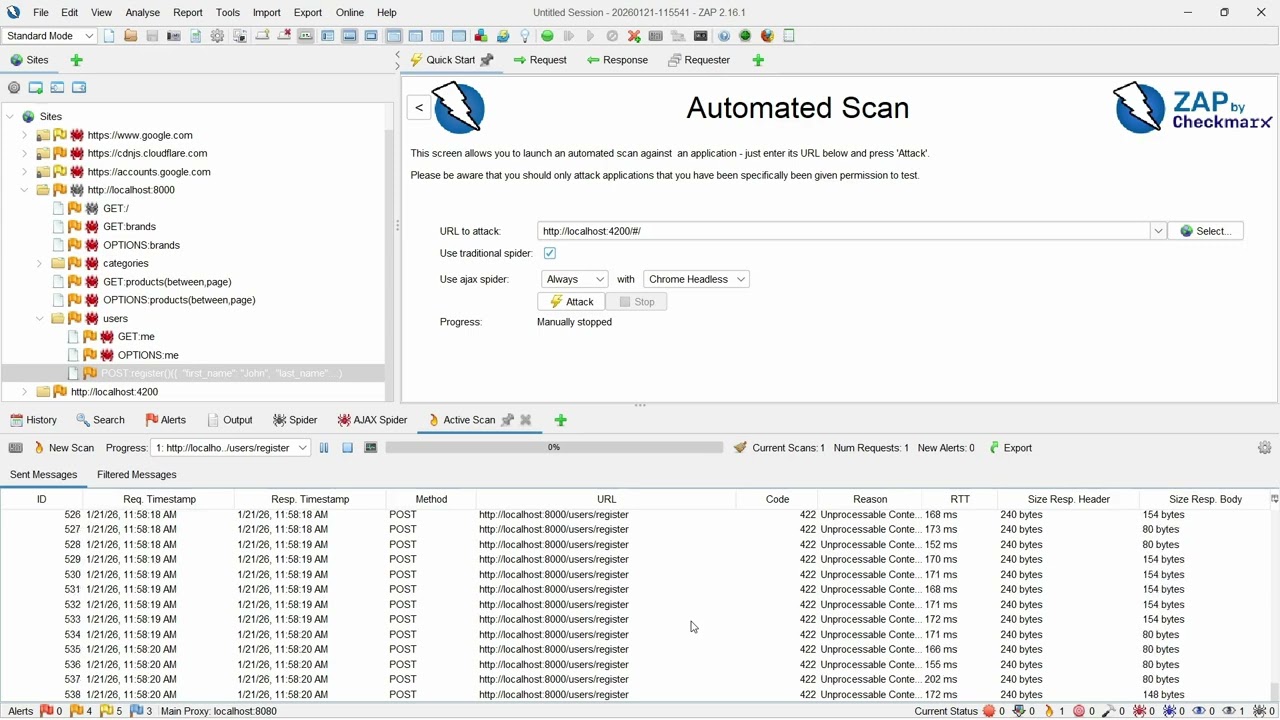
Task: Click the Attack button
Action: (x=572, y=302)
